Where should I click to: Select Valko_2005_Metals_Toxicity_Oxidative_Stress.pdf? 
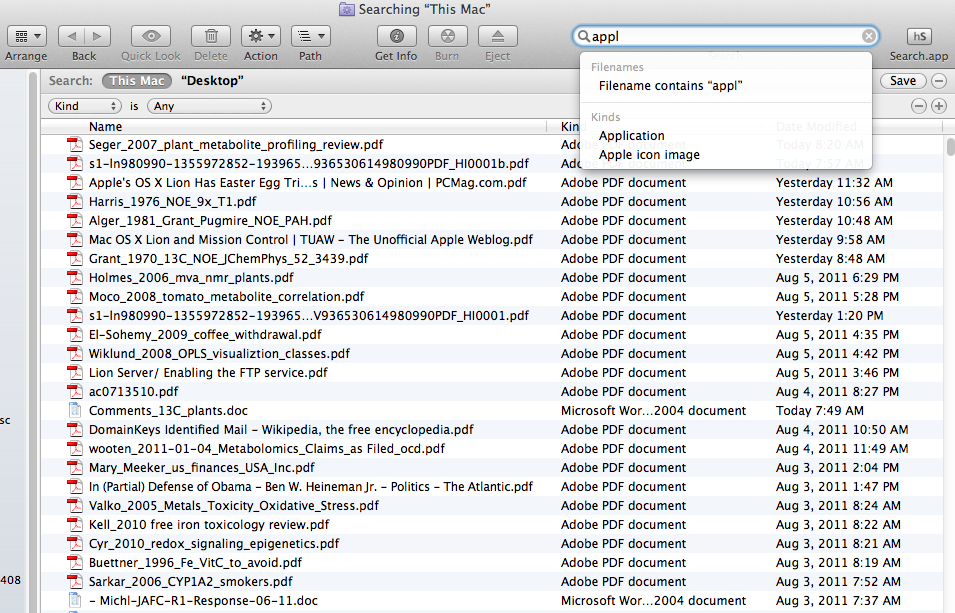pos(234,506)
